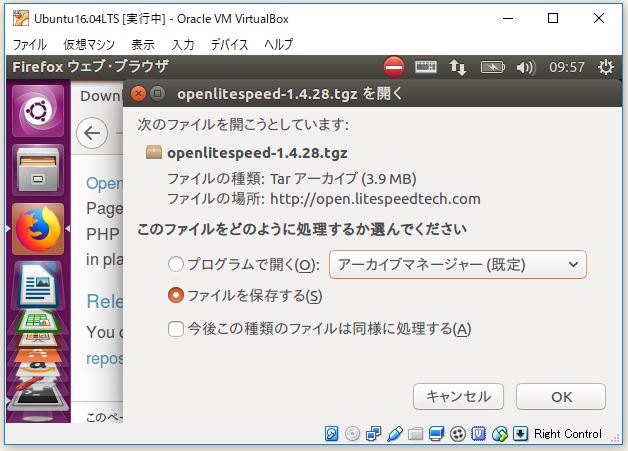Open the 入力 menu
628x451 pixels.
pyautogui.click(x=183, y=44)
